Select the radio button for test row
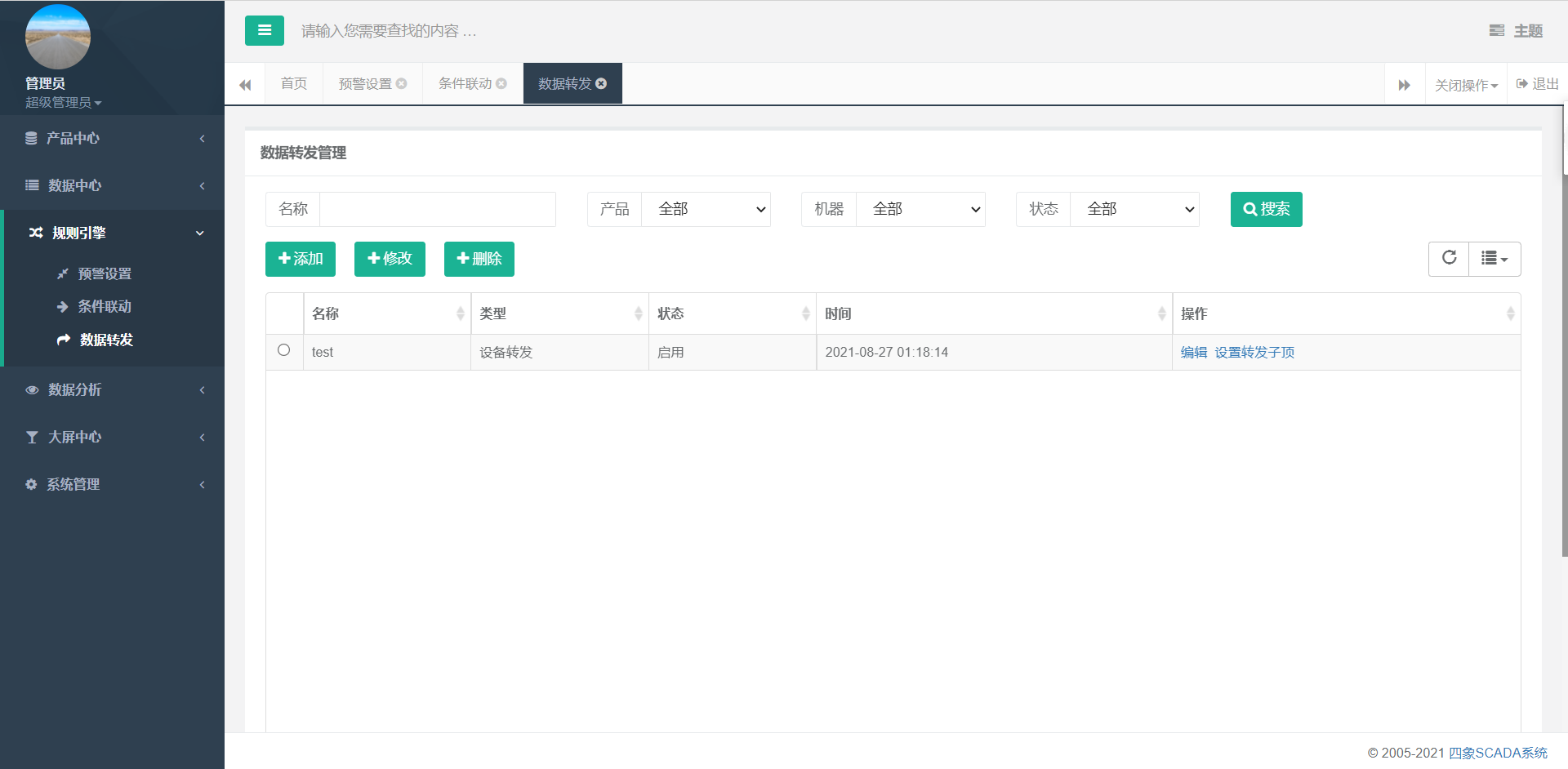The height and width of the screenshot is (769, 1568). 283,350
